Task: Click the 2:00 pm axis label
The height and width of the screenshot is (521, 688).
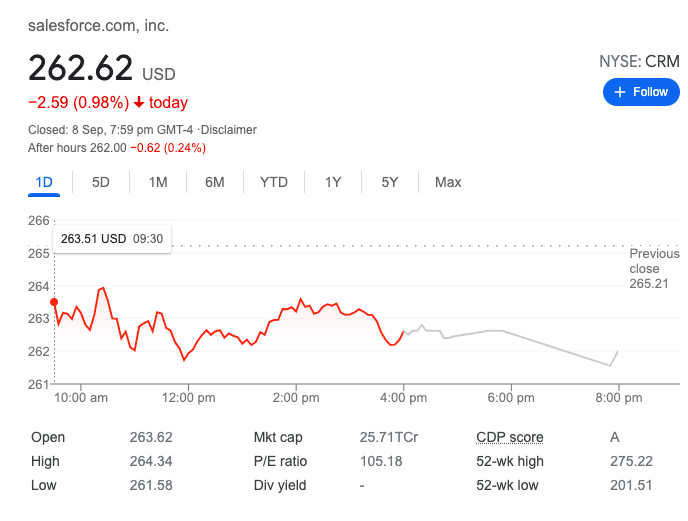Action: pyautogui.click(x=296, y=398)
